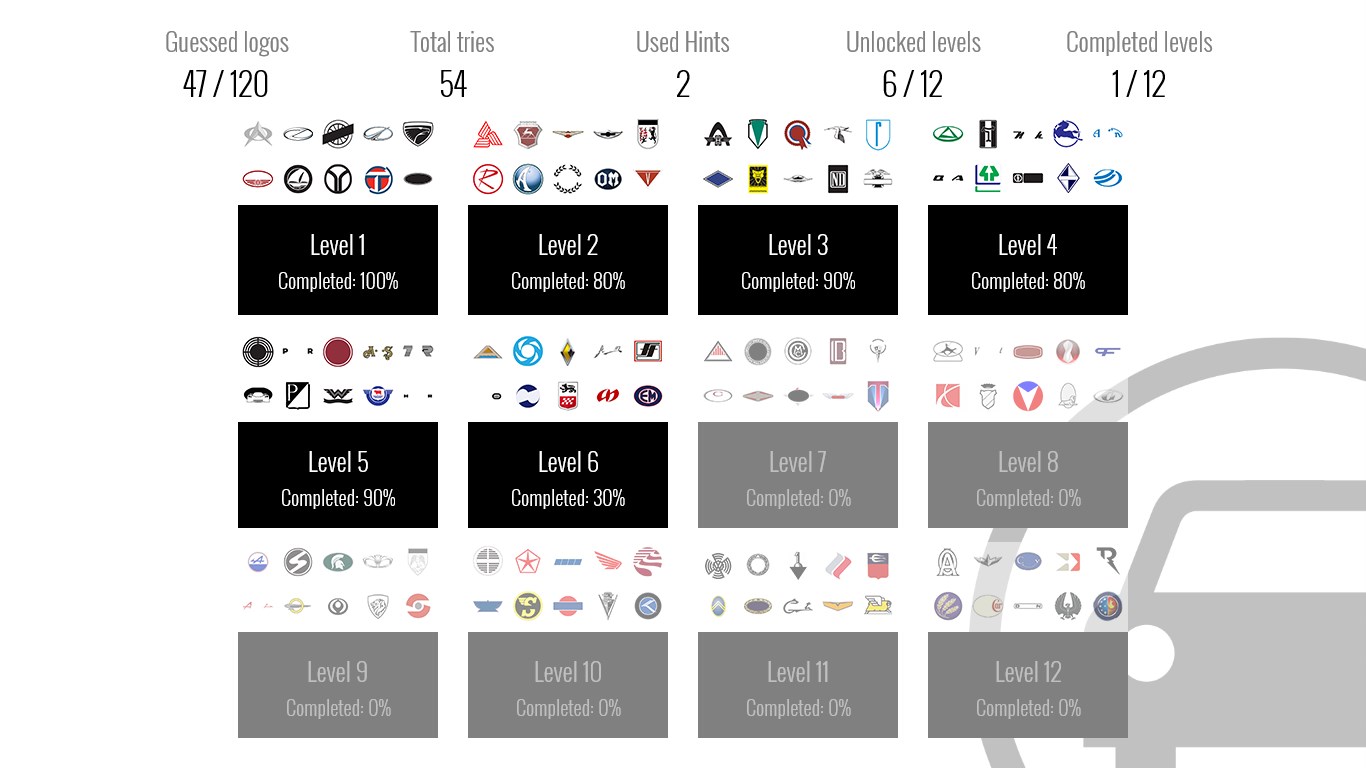Click the blue-red T logo in Level 1

click(378, 179)
